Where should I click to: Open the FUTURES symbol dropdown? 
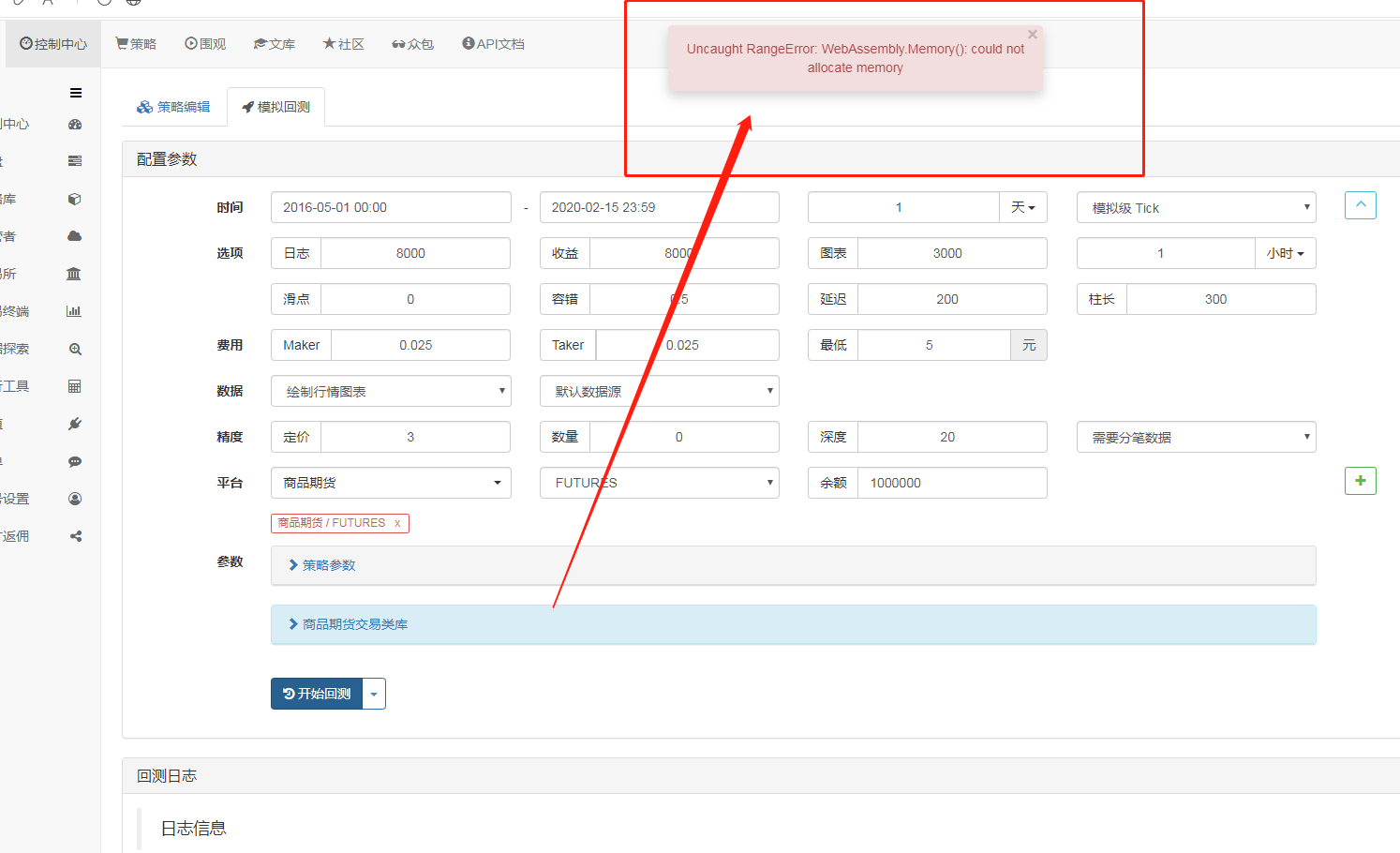coord(660,483)
